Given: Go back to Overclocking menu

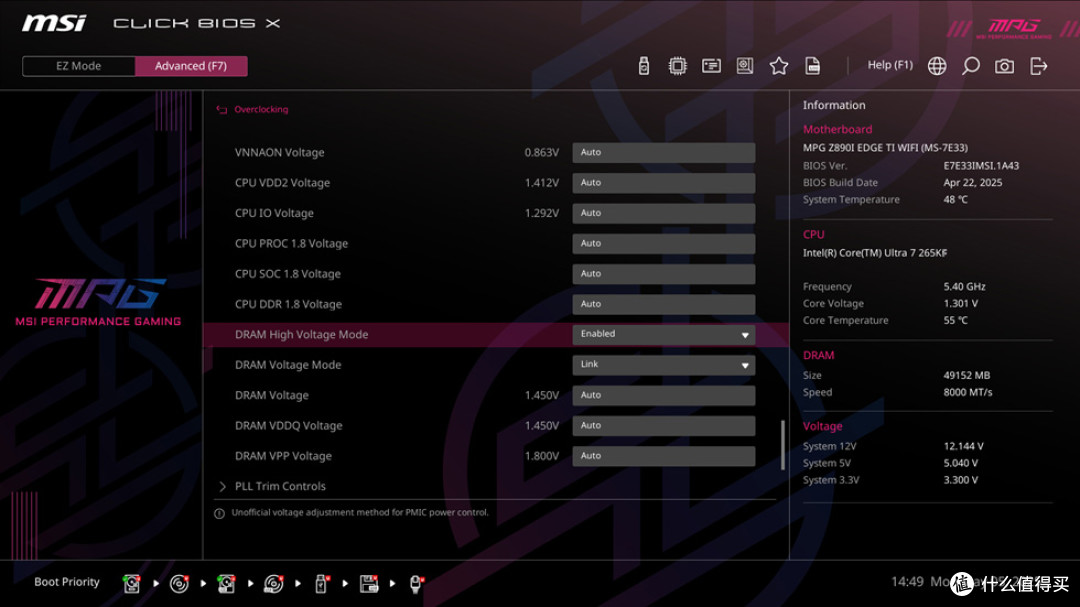Looking at the screenshot, I should (x=261, y=109).
